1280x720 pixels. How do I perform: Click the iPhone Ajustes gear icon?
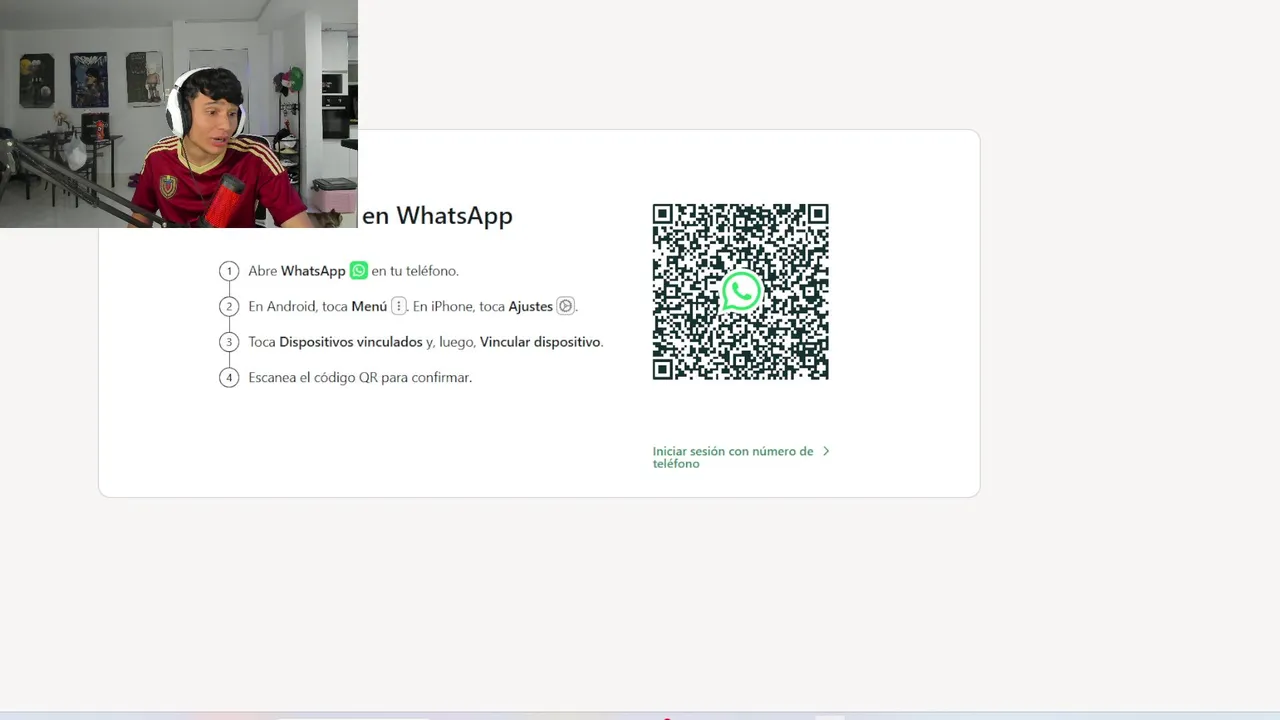pos(565,306)
